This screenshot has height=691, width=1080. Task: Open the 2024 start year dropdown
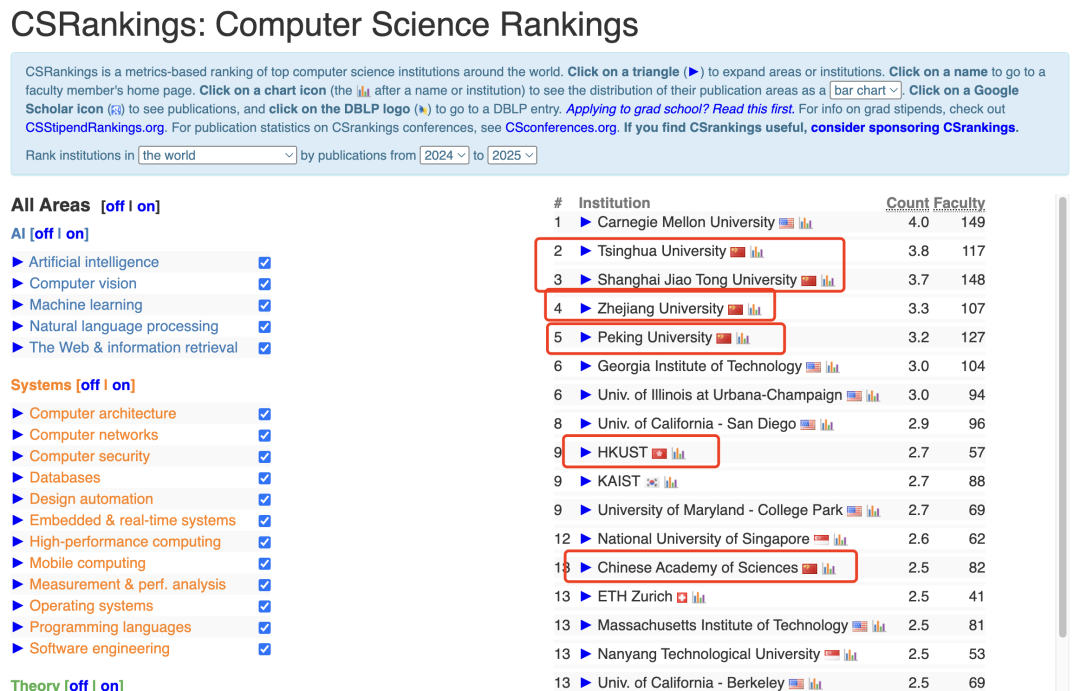(444, 155)
